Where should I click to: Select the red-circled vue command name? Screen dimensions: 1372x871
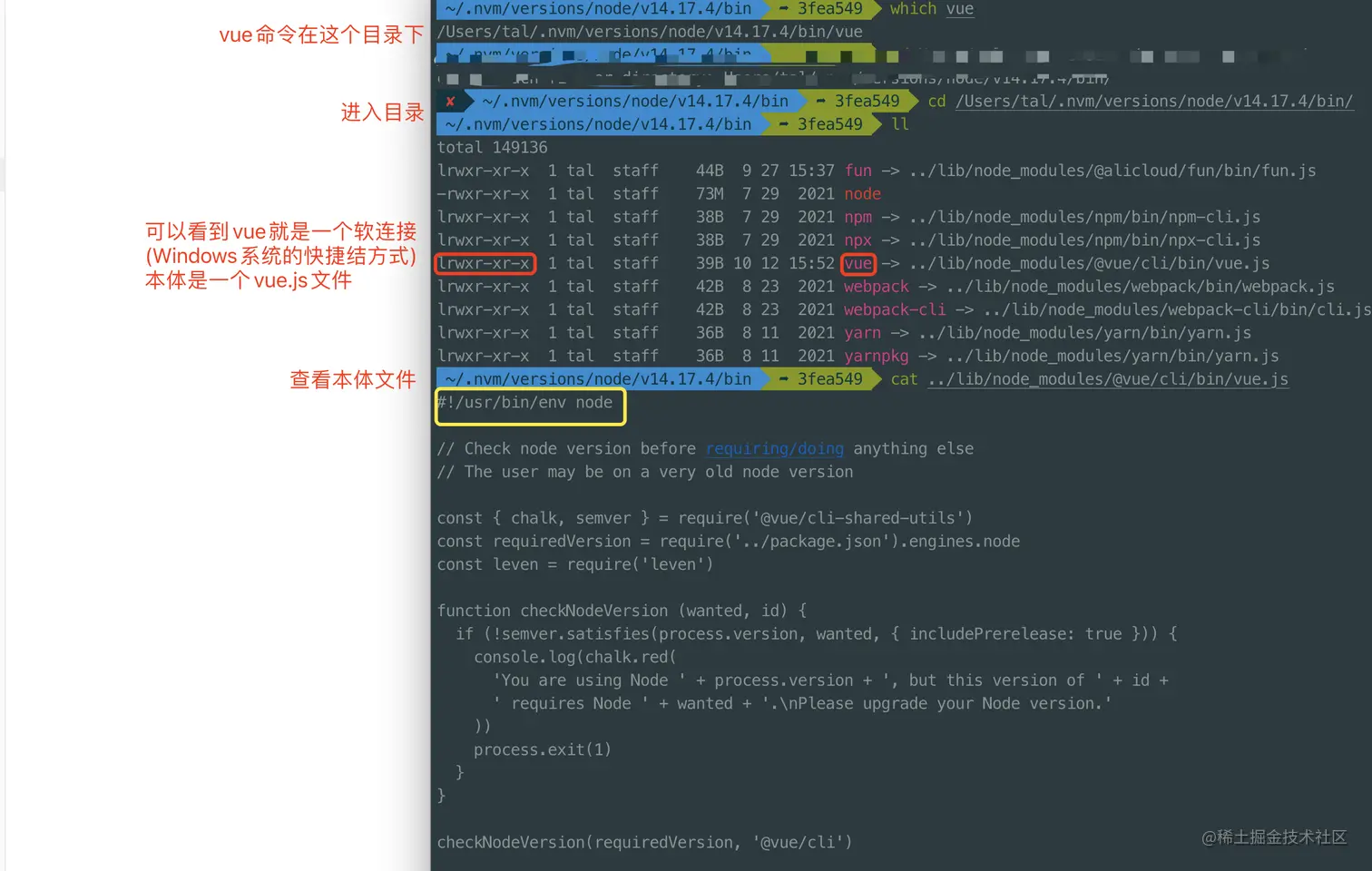858,263
